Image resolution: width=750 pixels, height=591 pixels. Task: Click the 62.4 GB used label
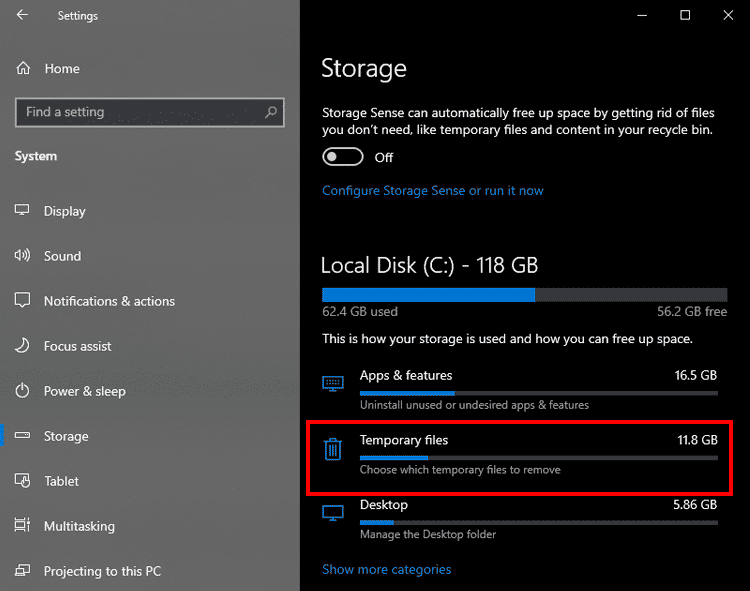click(x=360, y=312)
